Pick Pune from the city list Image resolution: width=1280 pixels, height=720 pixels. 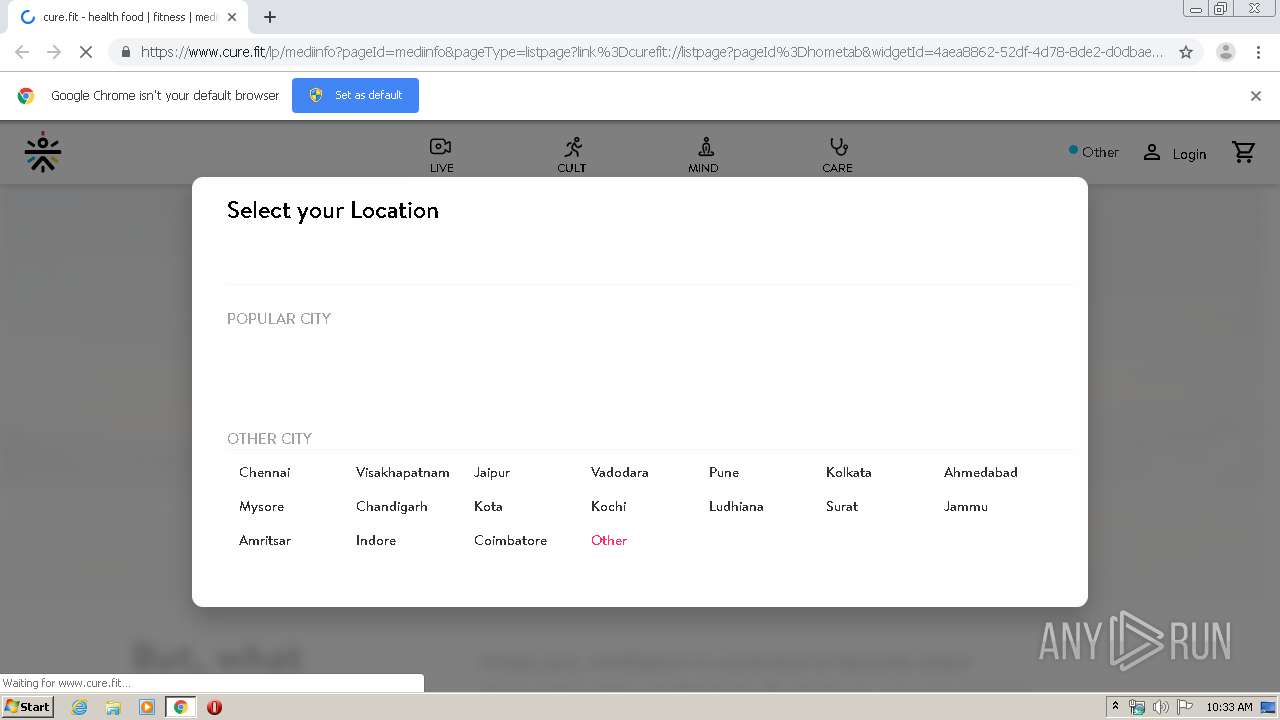point(724,472)
